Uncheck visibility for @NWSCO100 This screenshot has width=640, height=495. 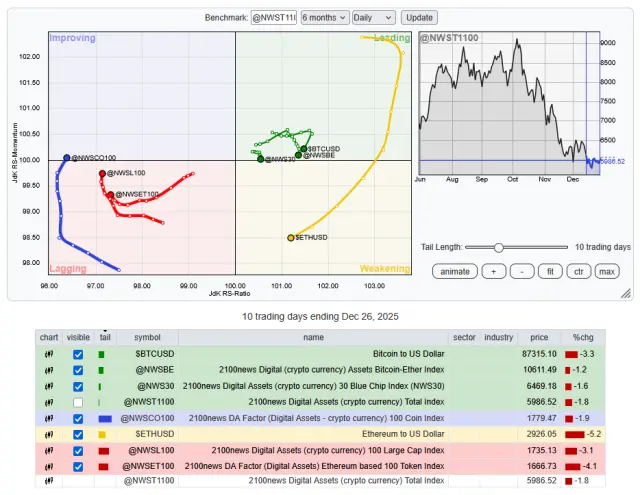tap(78, 419)
